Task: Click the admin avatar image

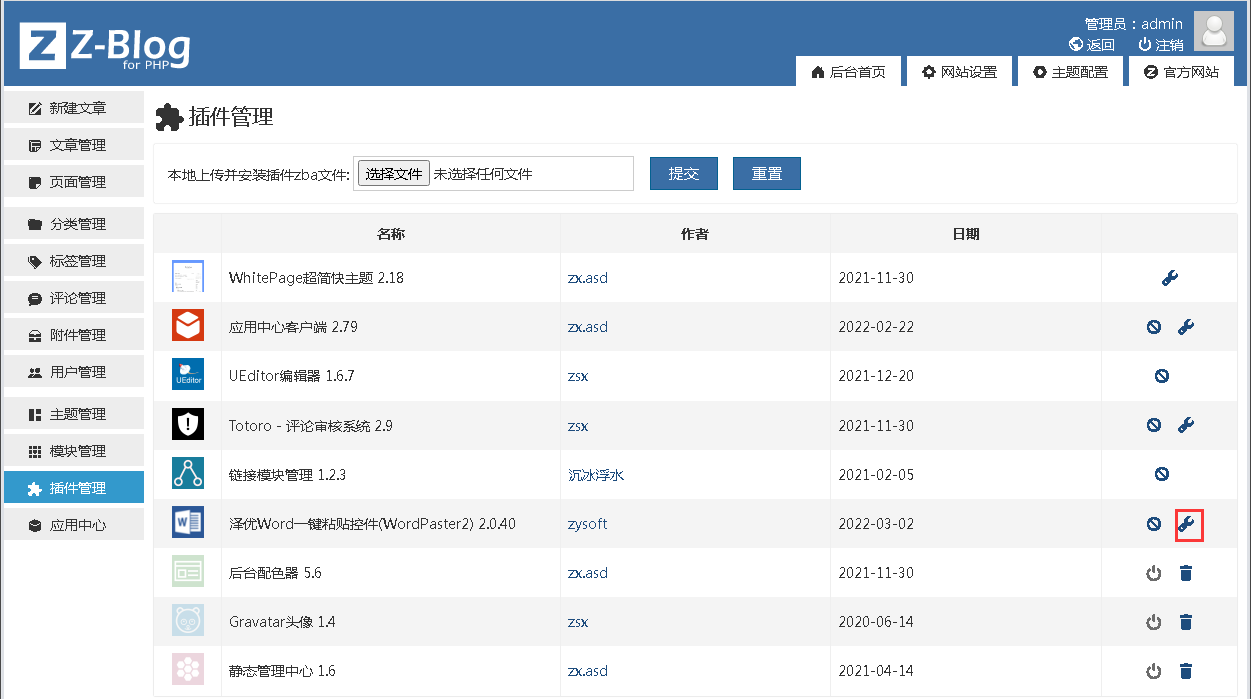Action: tap(1214, 31)
